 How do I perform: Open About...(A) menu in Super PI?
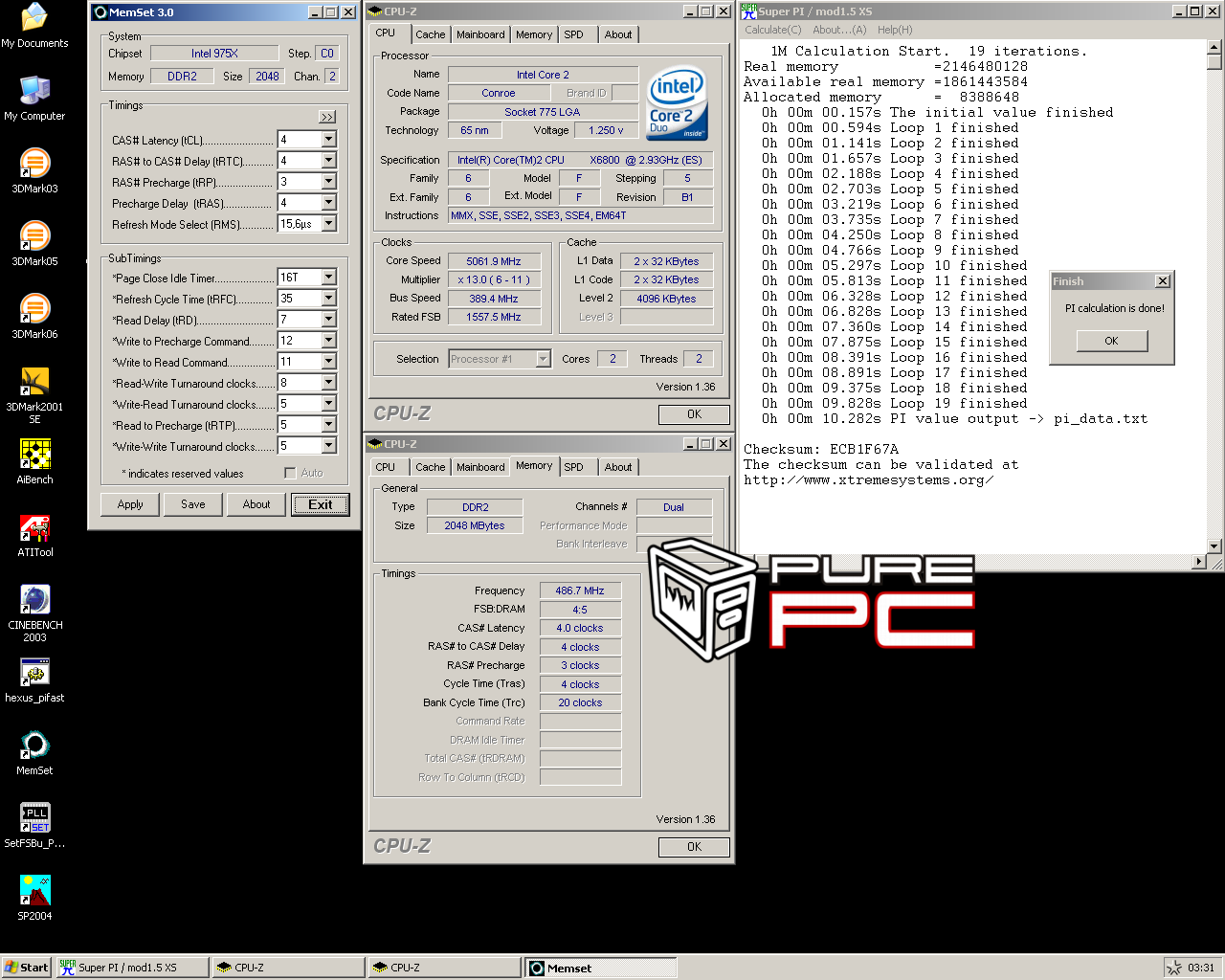839,30
